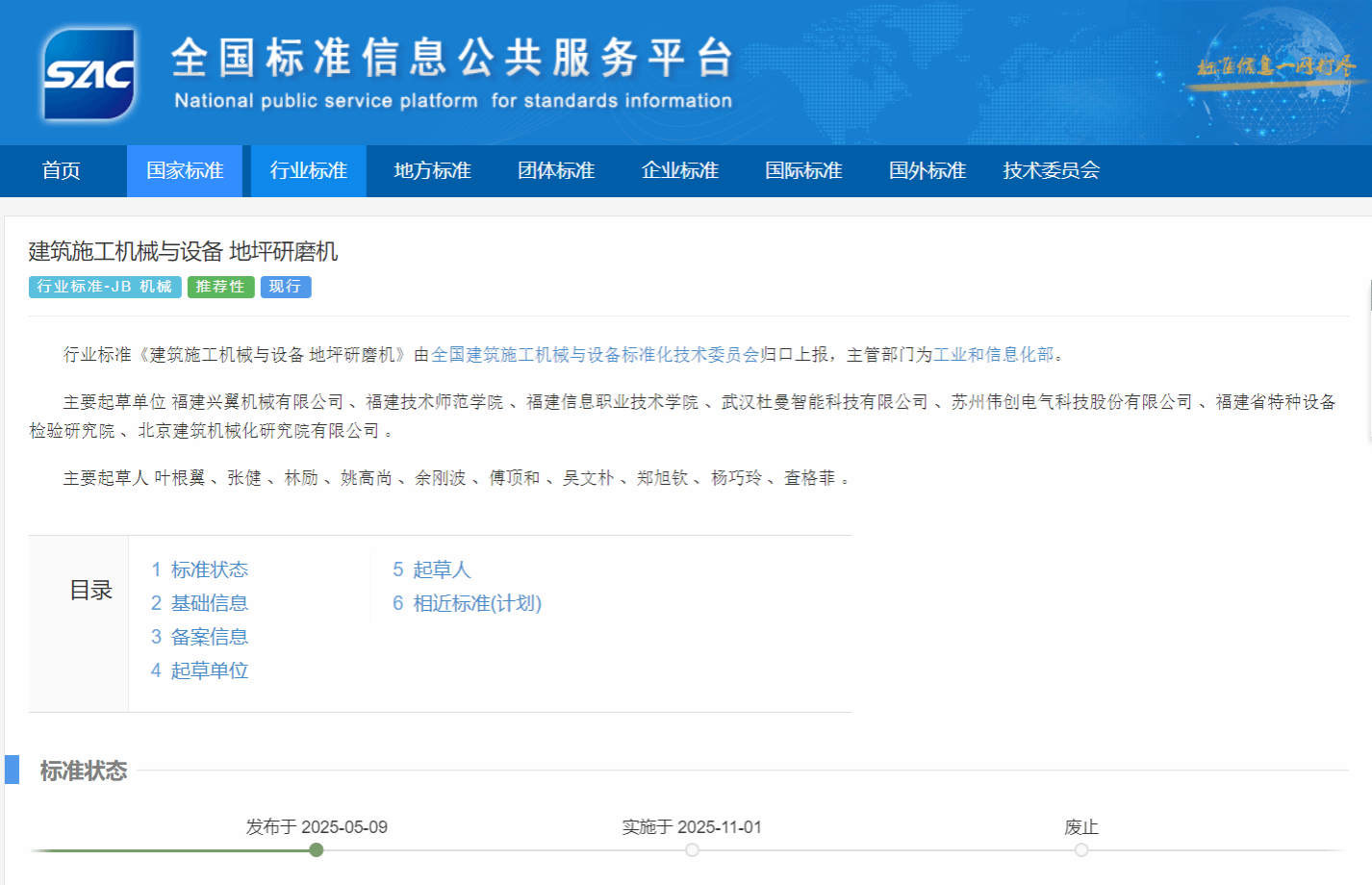Viewport: 1372px width, 885px height.
Task: Open 地方标准 in the navigation bar
Action: click(x=432, y=171)
